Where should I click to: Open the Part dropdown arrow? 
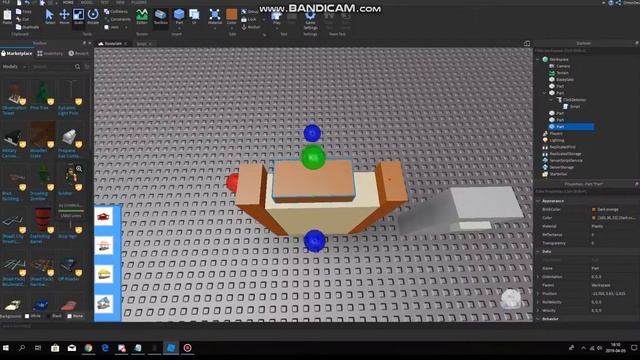point(179,28)
